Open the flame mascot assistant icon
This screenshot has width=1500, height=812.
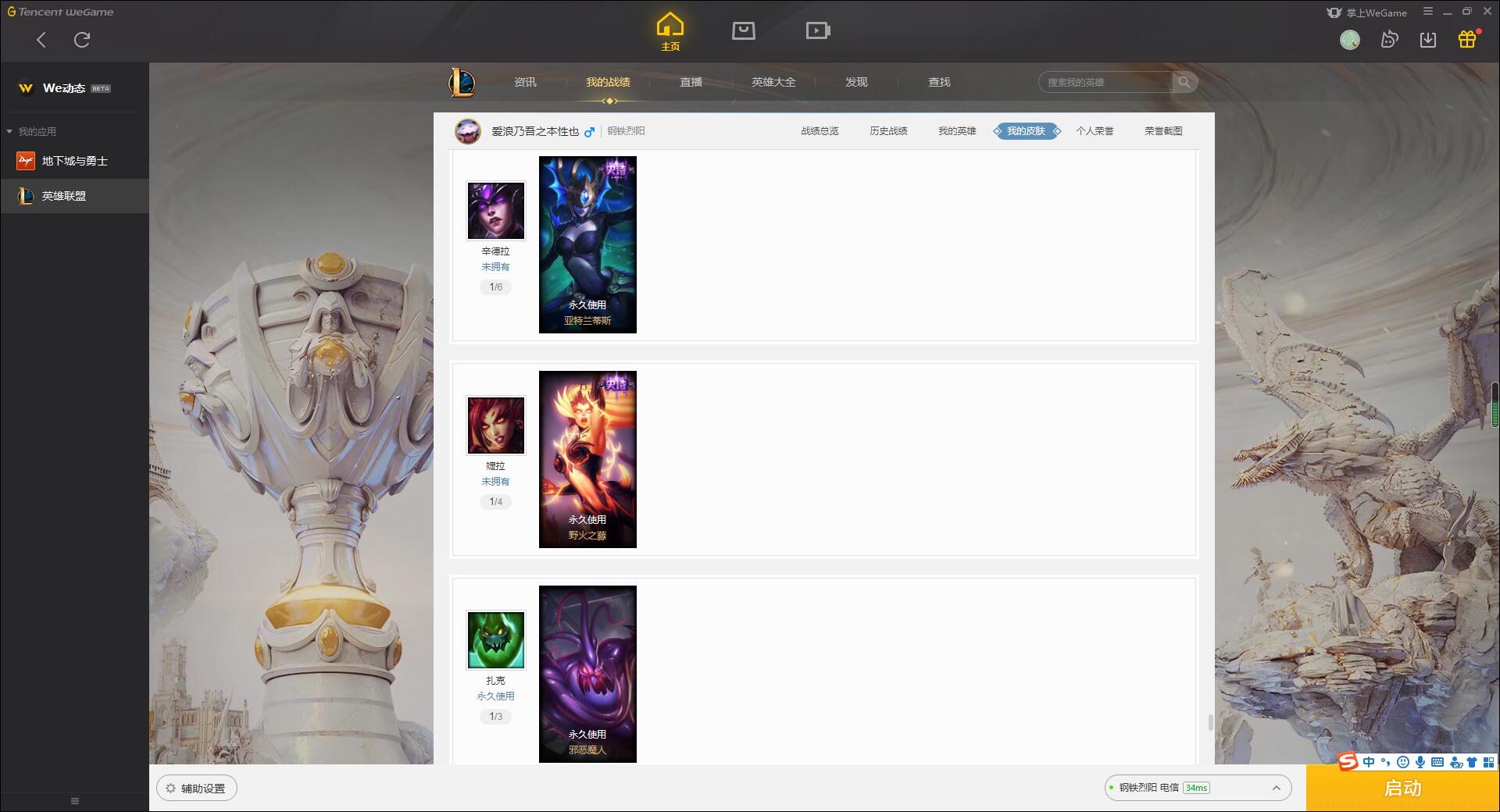tap(1389, 40)
